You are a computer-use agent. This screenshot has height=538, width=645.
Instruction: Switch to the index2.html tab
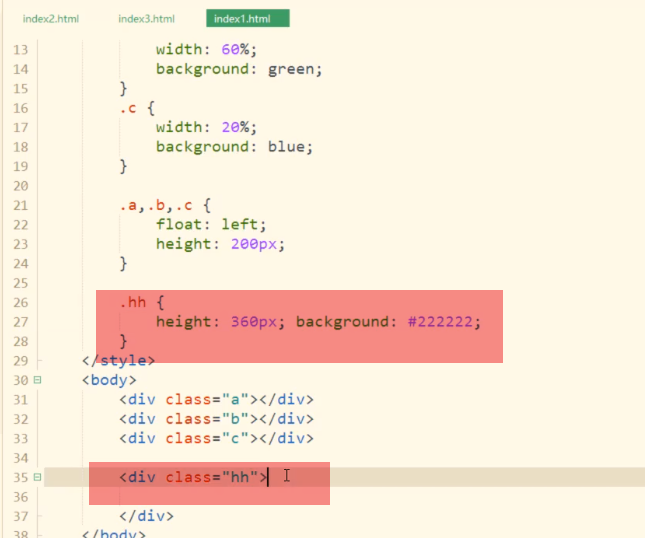point(51,19)
